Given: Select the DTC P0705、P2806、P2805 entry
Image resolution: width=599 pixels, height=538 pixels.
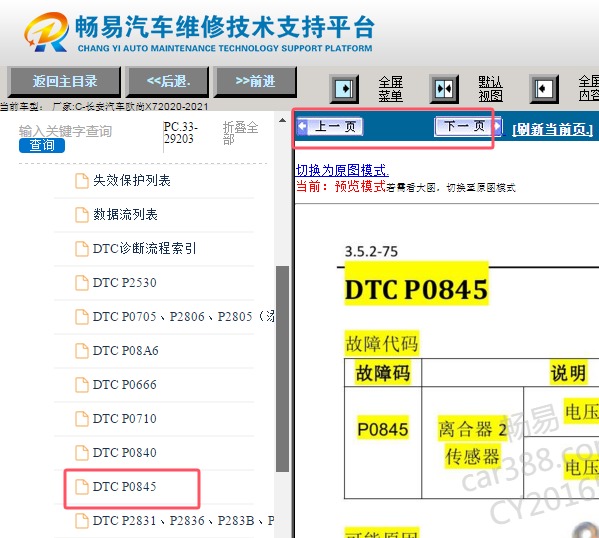Looking at the screenshot, I should tap(183, 316).
